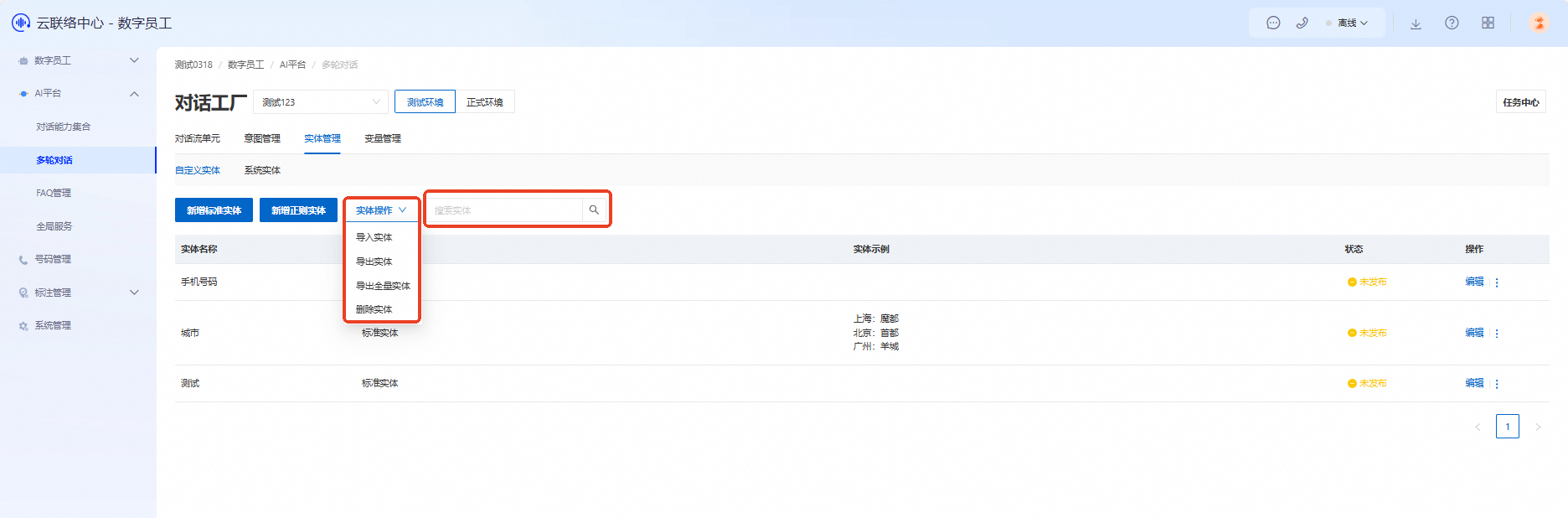The width and height of the screenshot is (1568, 518).
Task: Switch to 自定义实体 sub-tab
Action: (x=198, y=170)
